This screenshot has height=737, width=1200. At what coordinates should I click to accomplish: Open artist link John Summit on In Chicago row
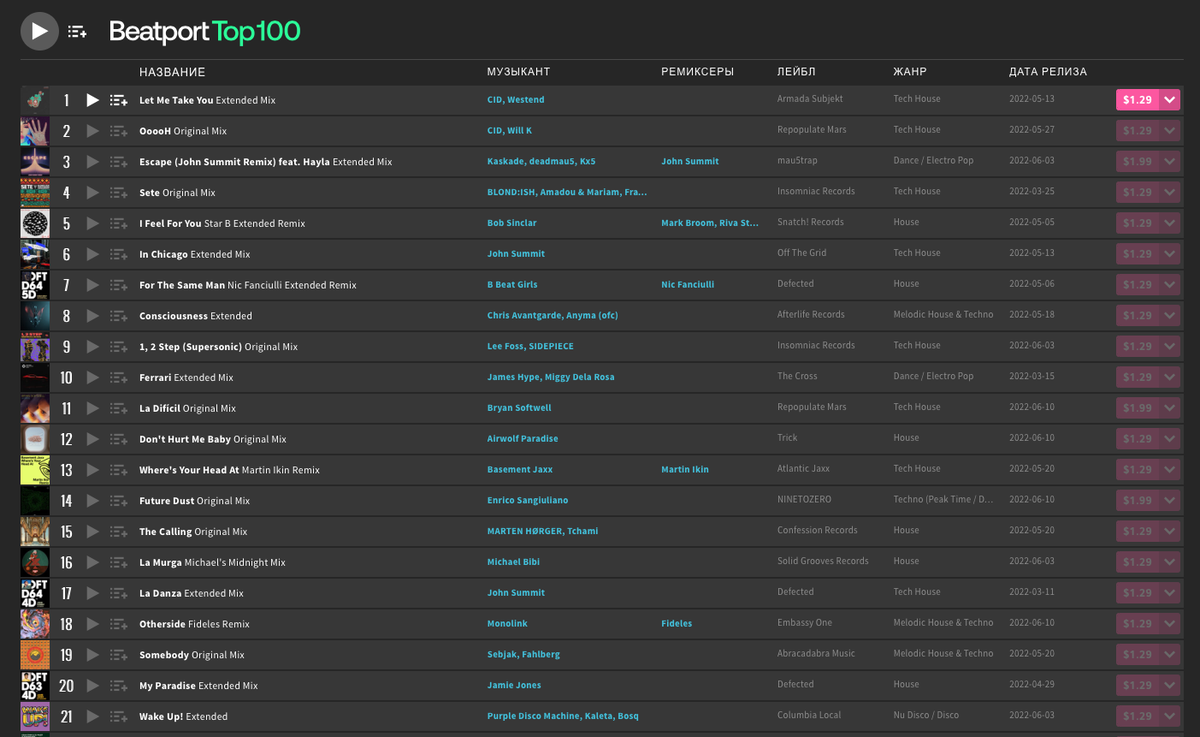click(x=516, y=254)
